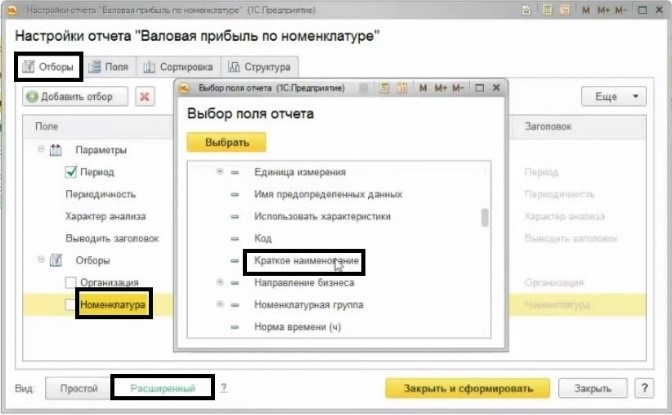Click the green plus Add filter icon
Viewport: 672px width, 415px height.
tap(33, 97)
